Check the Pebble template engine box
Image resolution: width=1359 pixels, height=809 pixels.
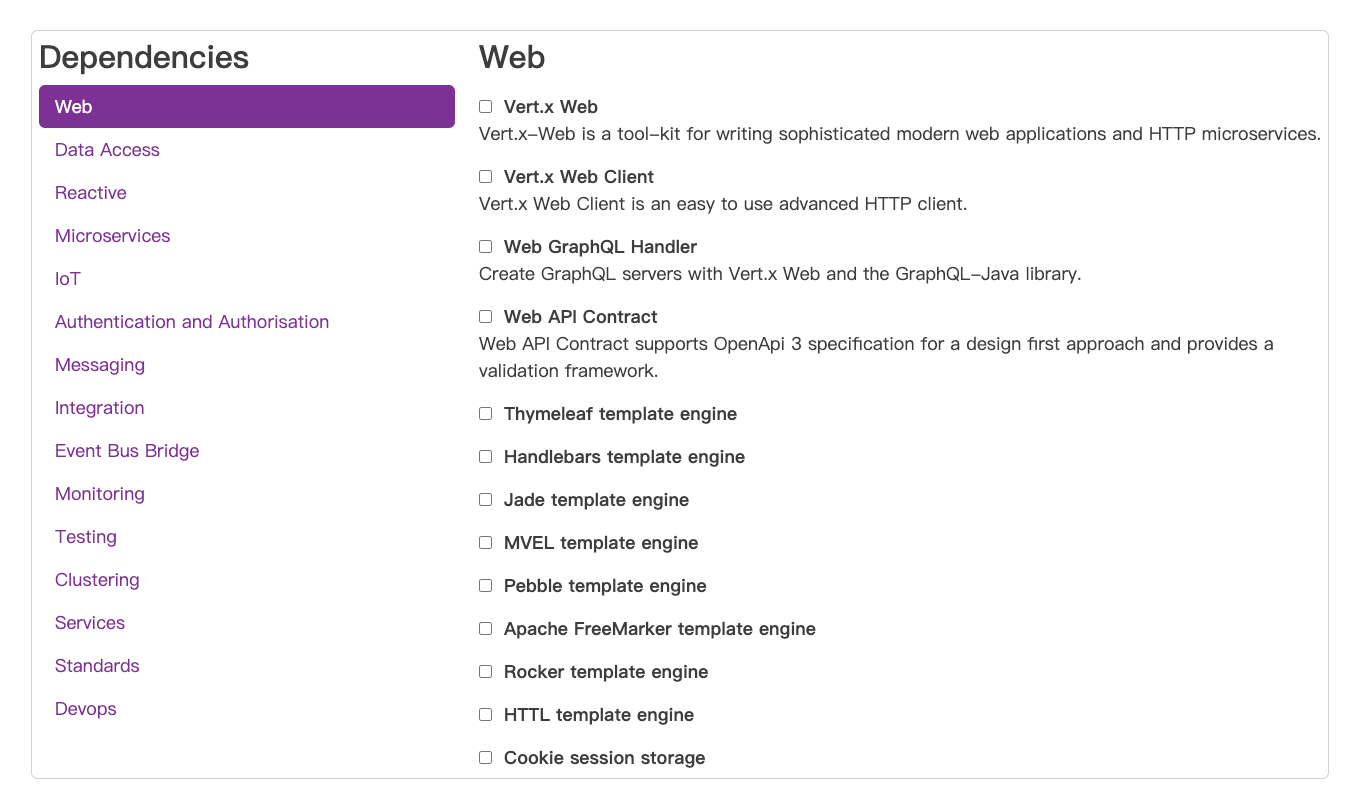(x=485, y=586)
